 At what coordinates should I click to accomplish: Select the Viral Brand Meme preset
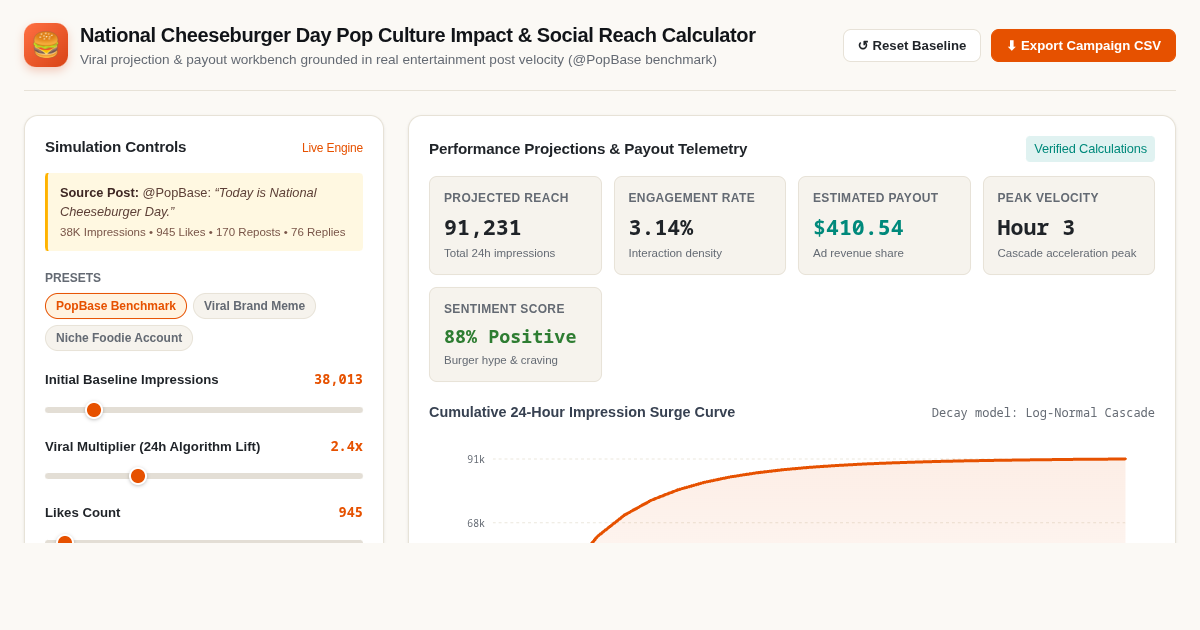click(254, 306)
